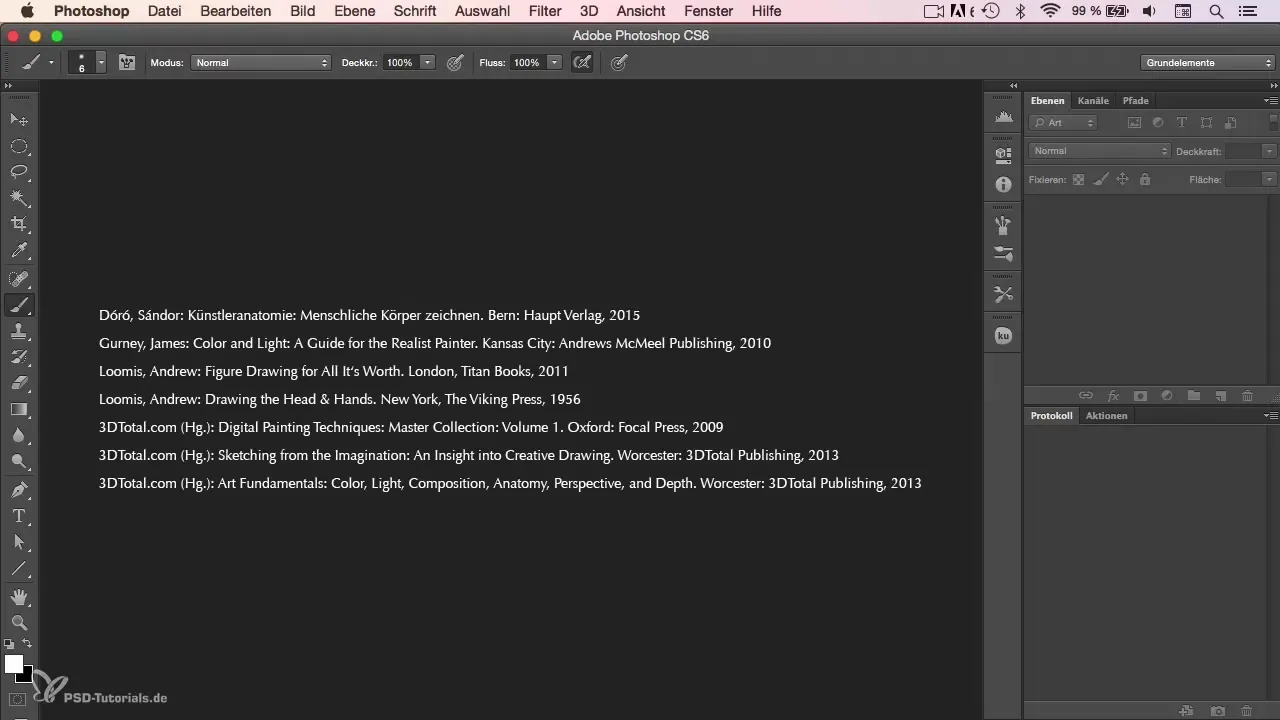This screenshot has height=720, width=1280.
Task: Open the Info panel icon
Action: tap(1003, 186)
